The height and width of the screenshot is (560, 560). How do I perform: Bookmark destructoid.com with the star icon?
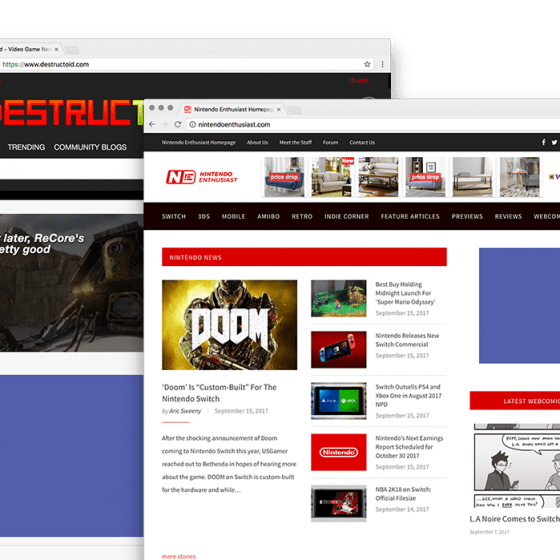[x=367, y=64]
